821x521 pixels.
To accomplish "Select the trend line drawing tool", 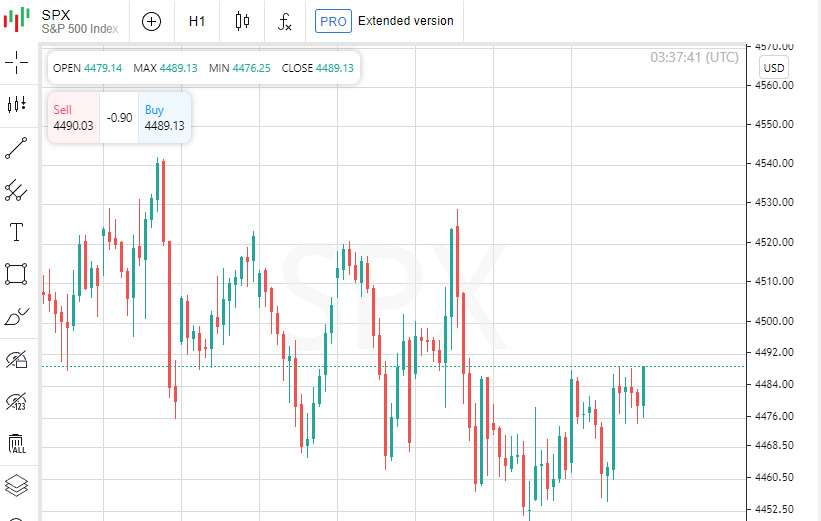I will 17,147.
